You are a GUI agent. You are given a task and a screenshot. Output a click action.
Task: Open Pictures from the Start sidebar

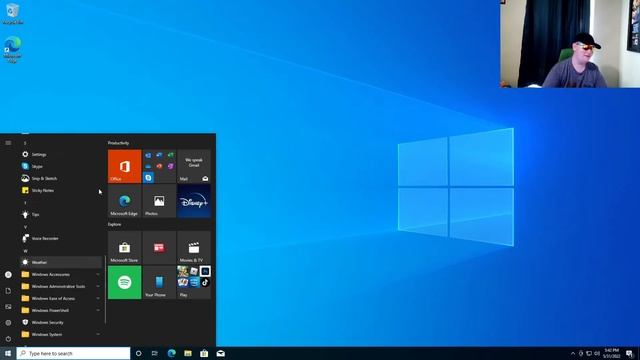click(x=8, y=307)
